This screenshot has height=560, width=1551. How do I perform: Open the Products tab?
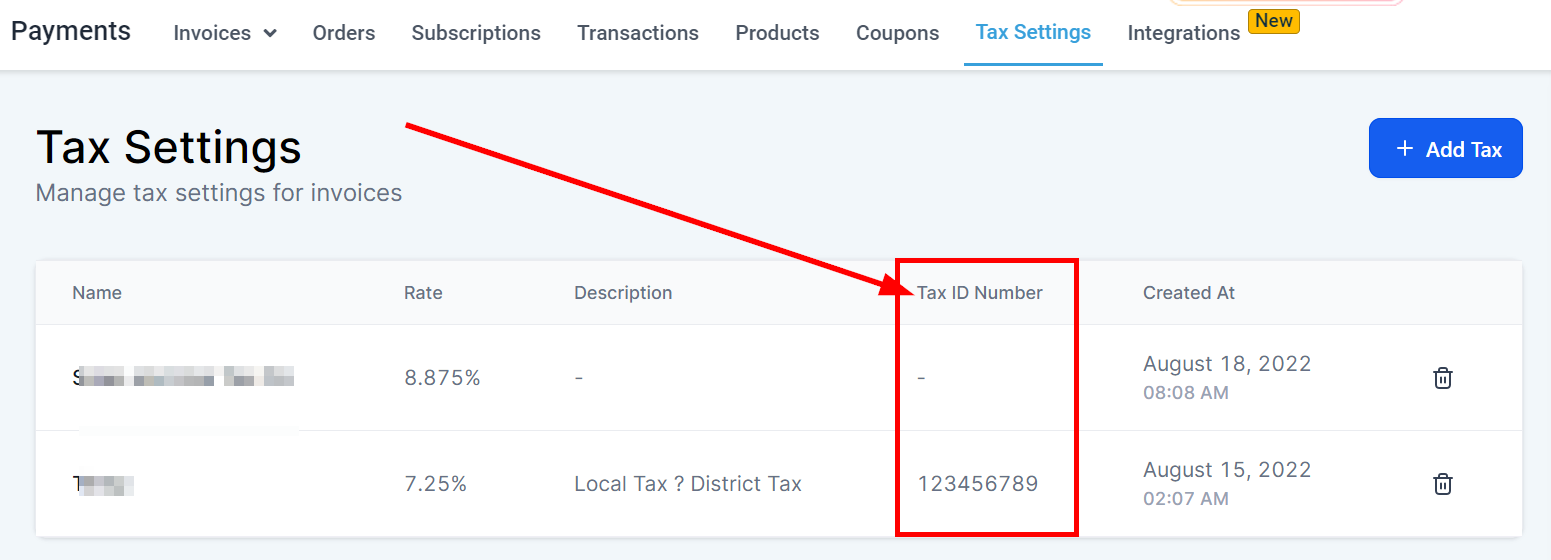click(x=777, y=33)
